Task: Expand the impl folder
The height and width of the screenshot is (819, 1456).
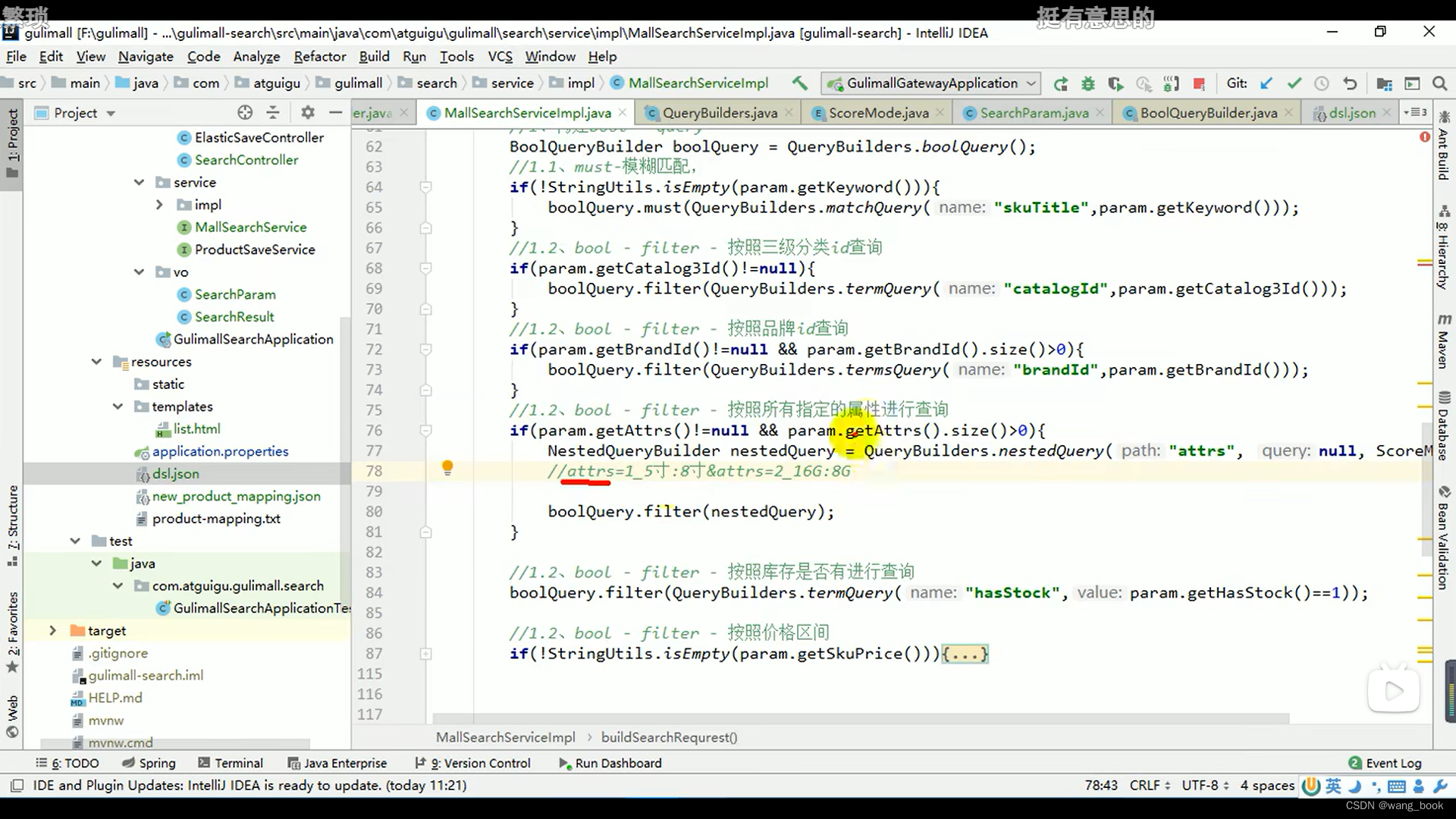Action: point(159,205)
